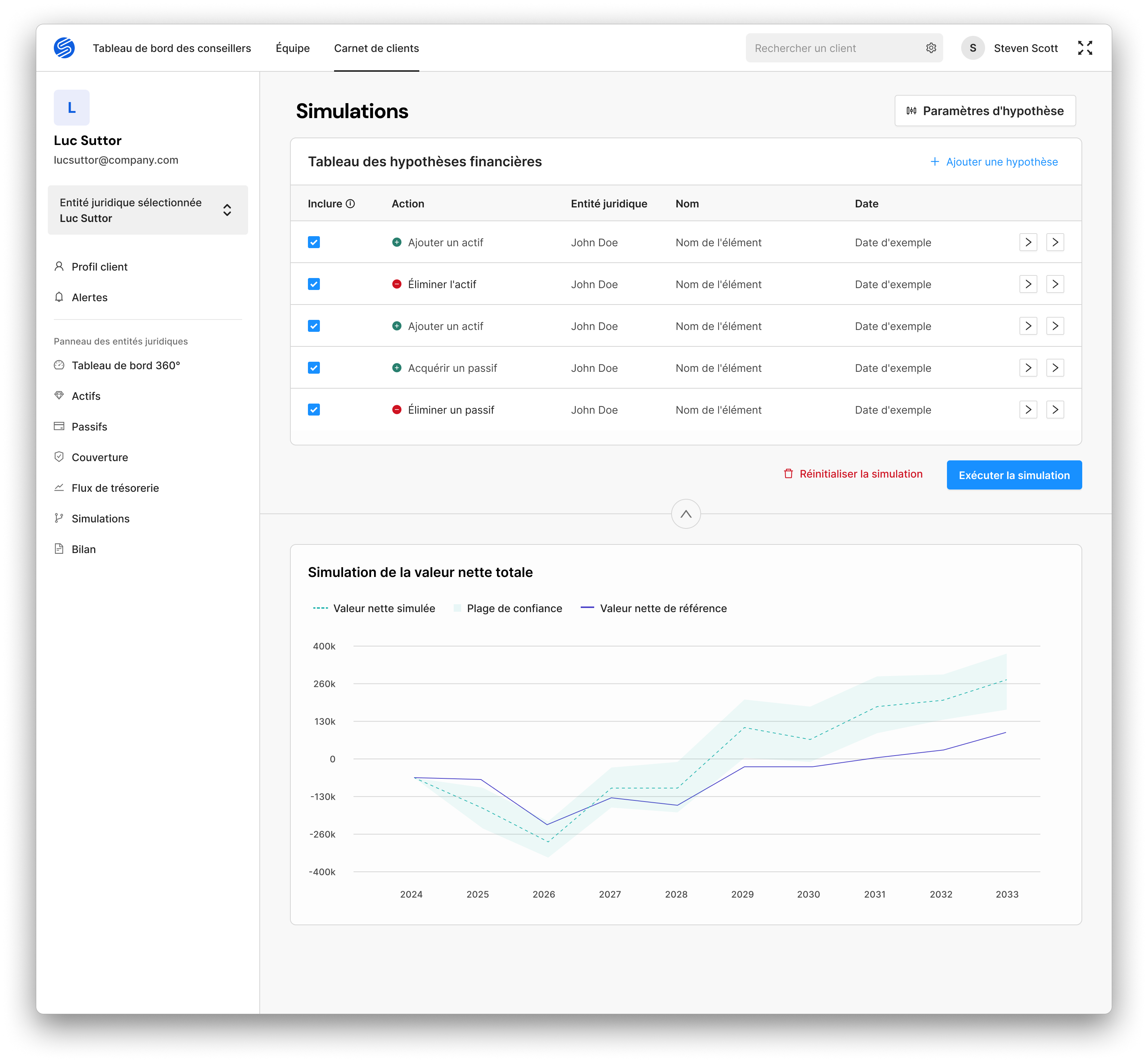
Task: Open Bilan document icon in sidebar
Action: [x=59, y=549]
